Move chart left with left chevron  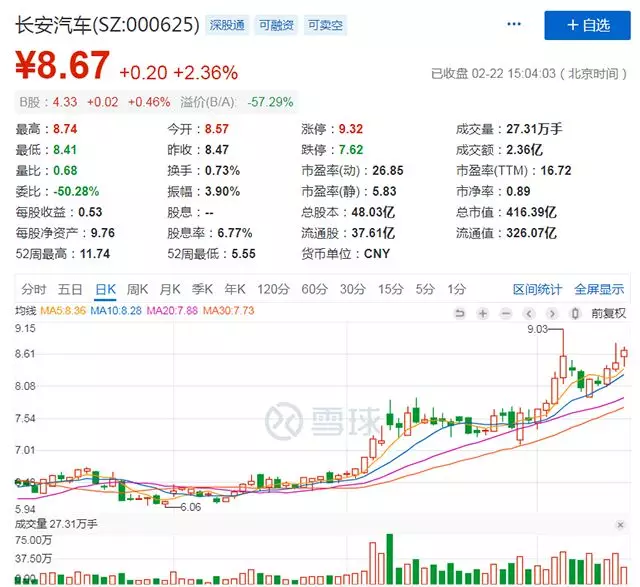coord(529,314)
